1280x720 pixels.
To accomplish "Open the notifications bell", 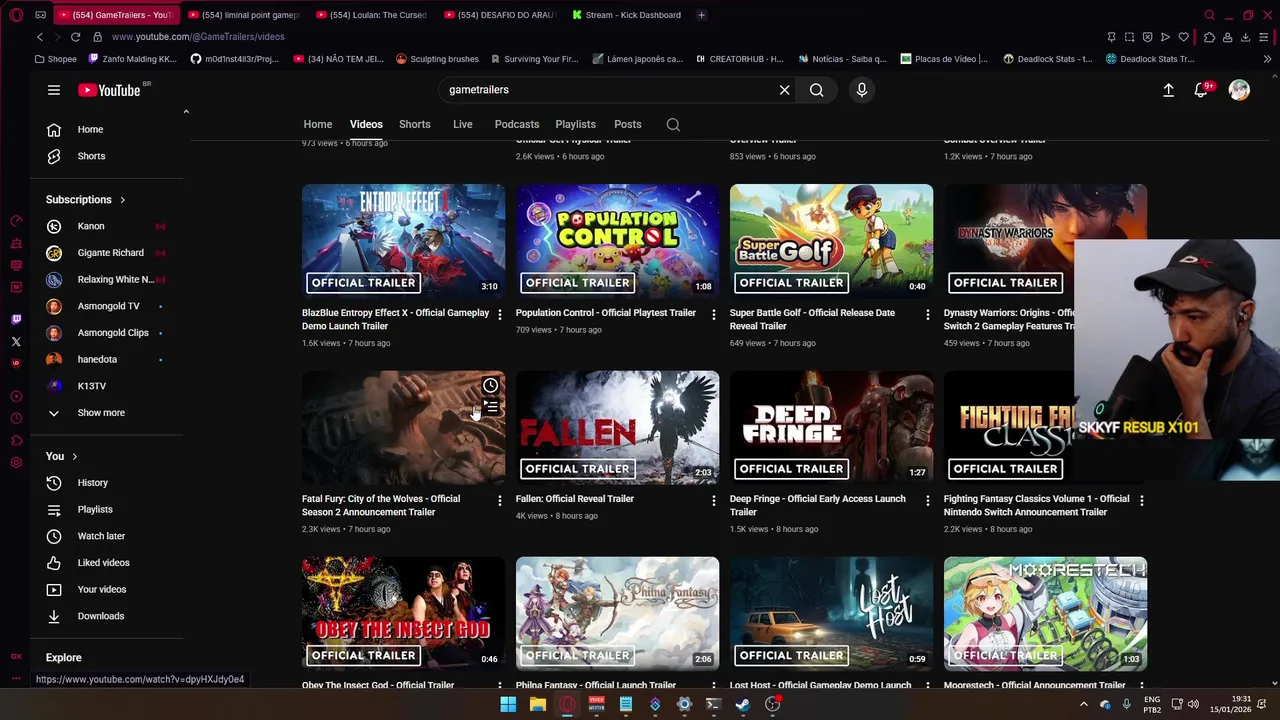I will pyautogui.click(x=1202, y=90).
